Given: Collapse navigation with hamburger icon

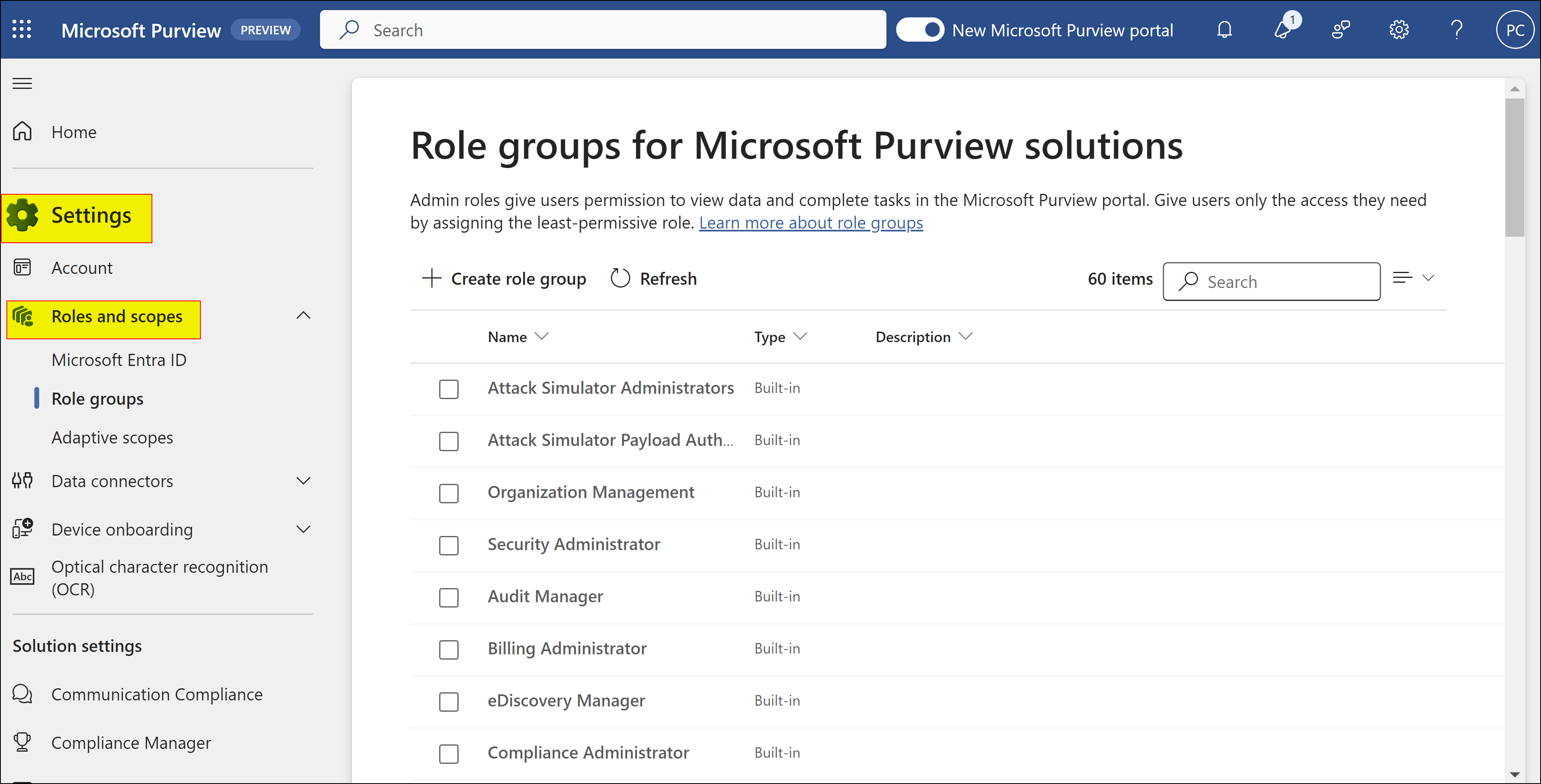Looking at the screenshot, I should 22,83.
